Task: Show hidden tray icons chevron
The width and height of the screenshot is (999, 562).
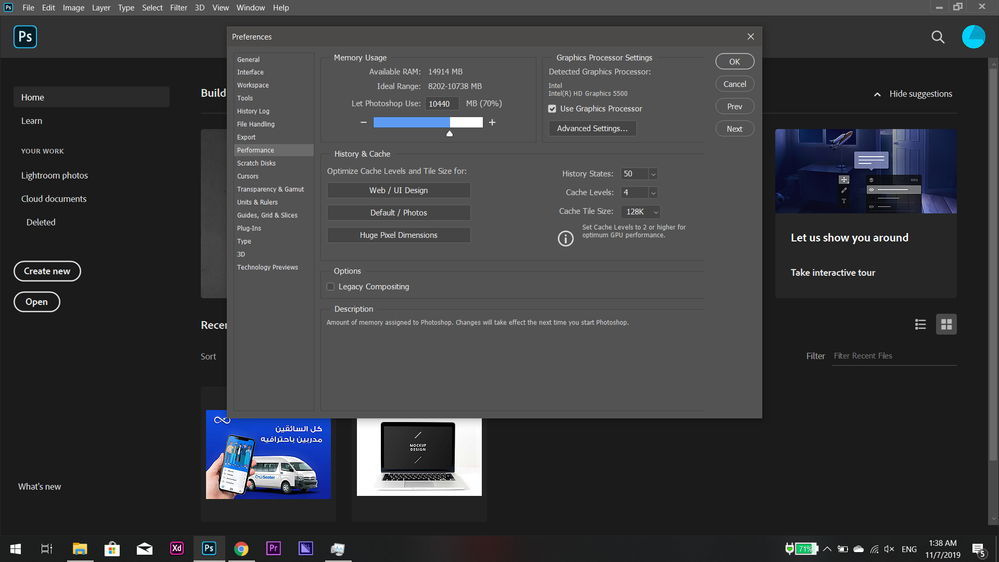Action: (x=827, y=549)
